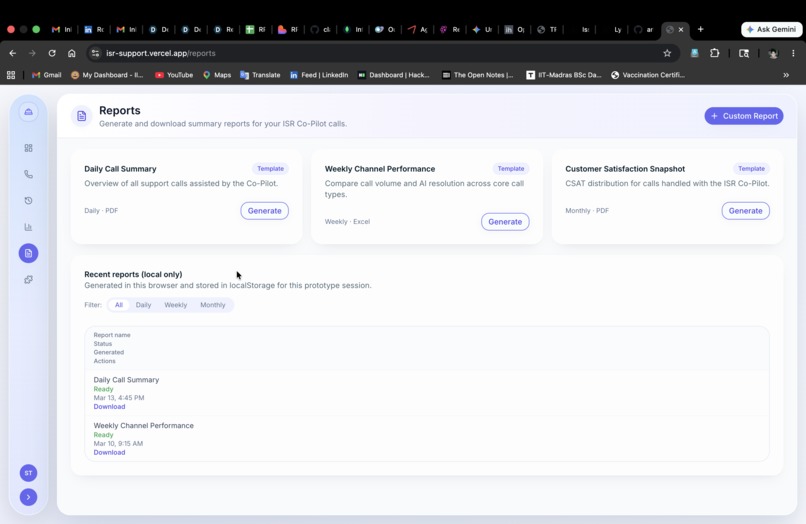
Task: Open the Maps bookmark
Action: pyautogui.click(x=216, y=75)
